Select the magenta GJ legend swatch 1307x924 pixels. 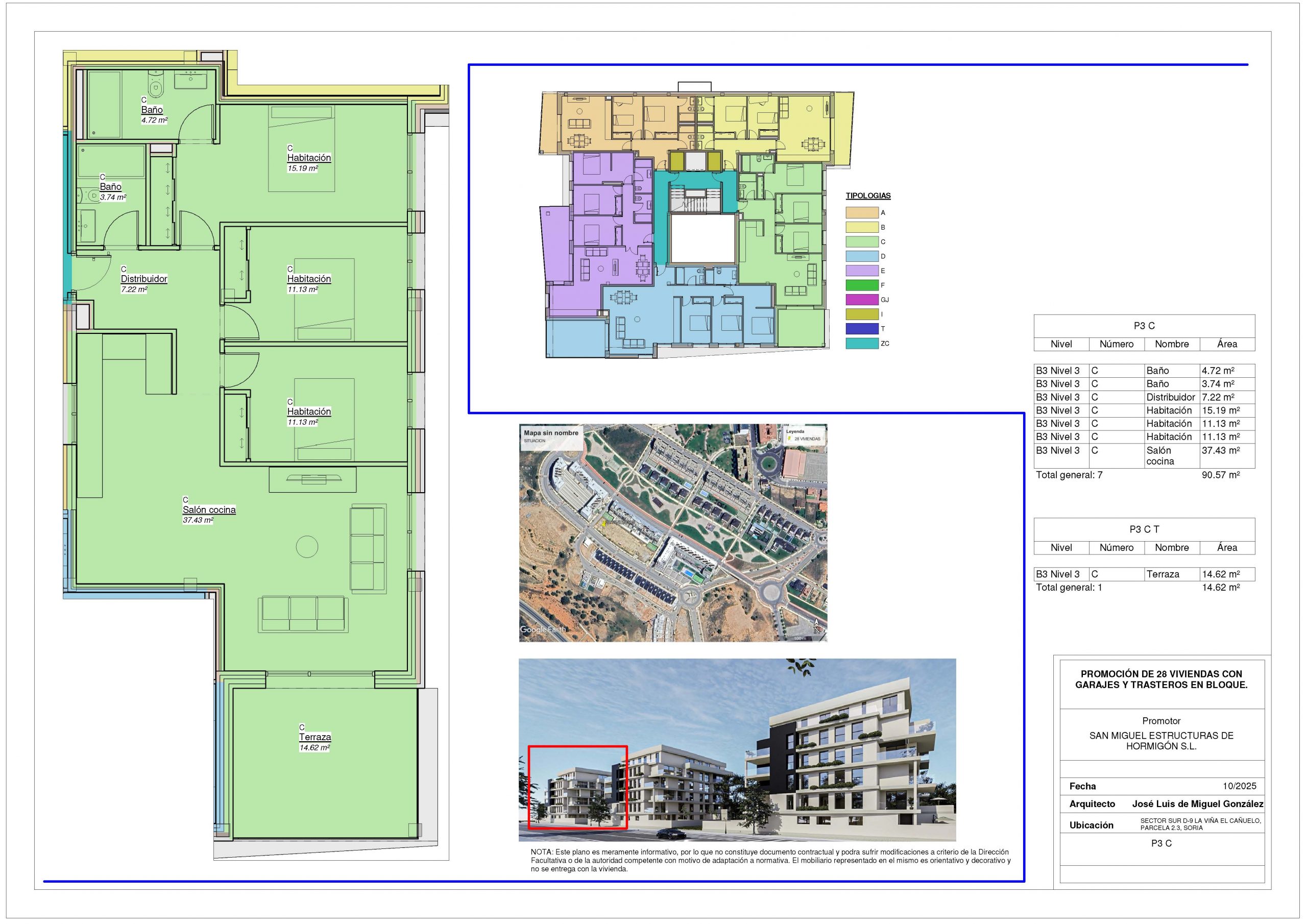pos(861,300)
